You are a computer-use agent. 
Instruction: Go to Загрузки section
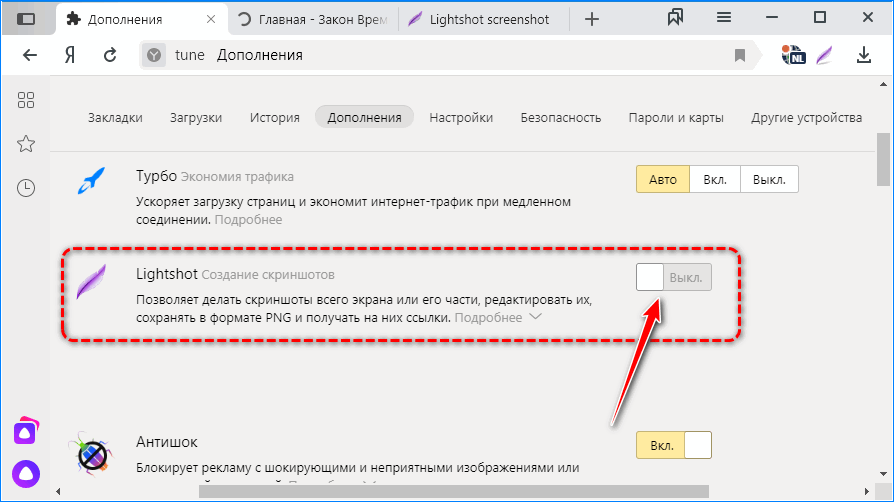[196, 118]
